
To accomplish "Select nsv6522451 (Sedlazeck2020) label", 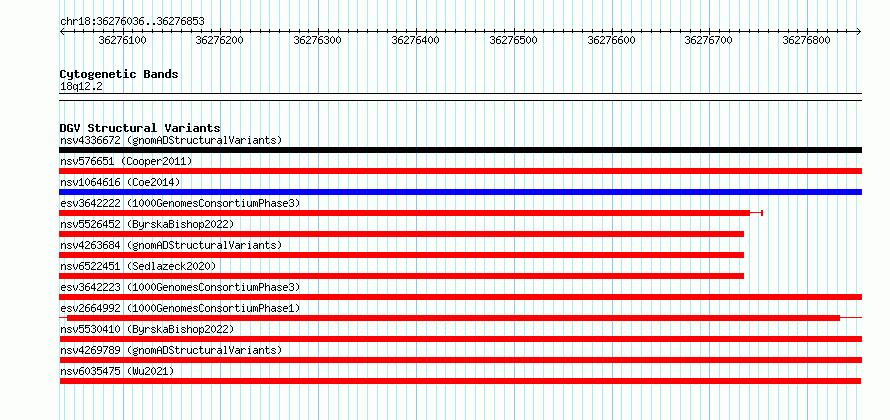I will tap(138, 266).
